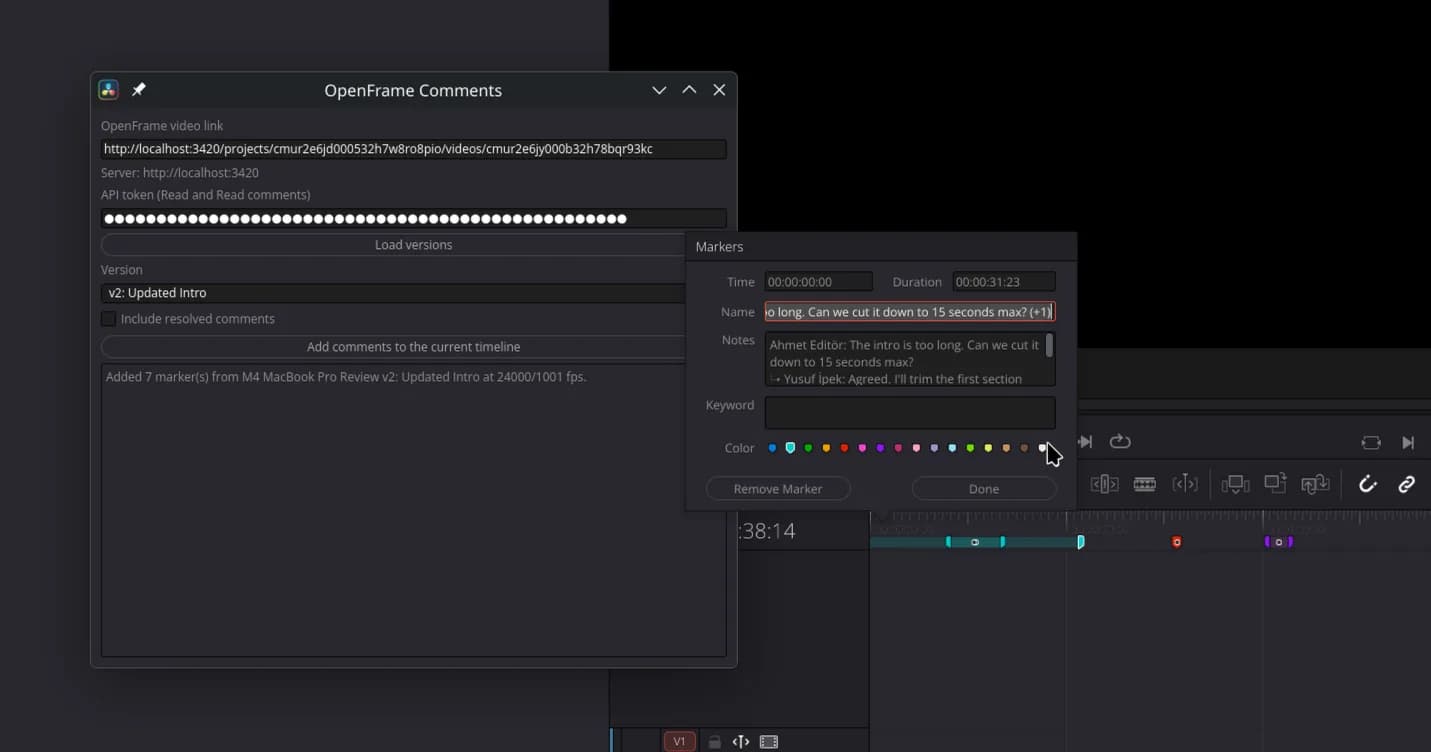The image size is (1431, 752).
Task: Toggle Linked Selection chain icon
Action: click(1407, 485)
